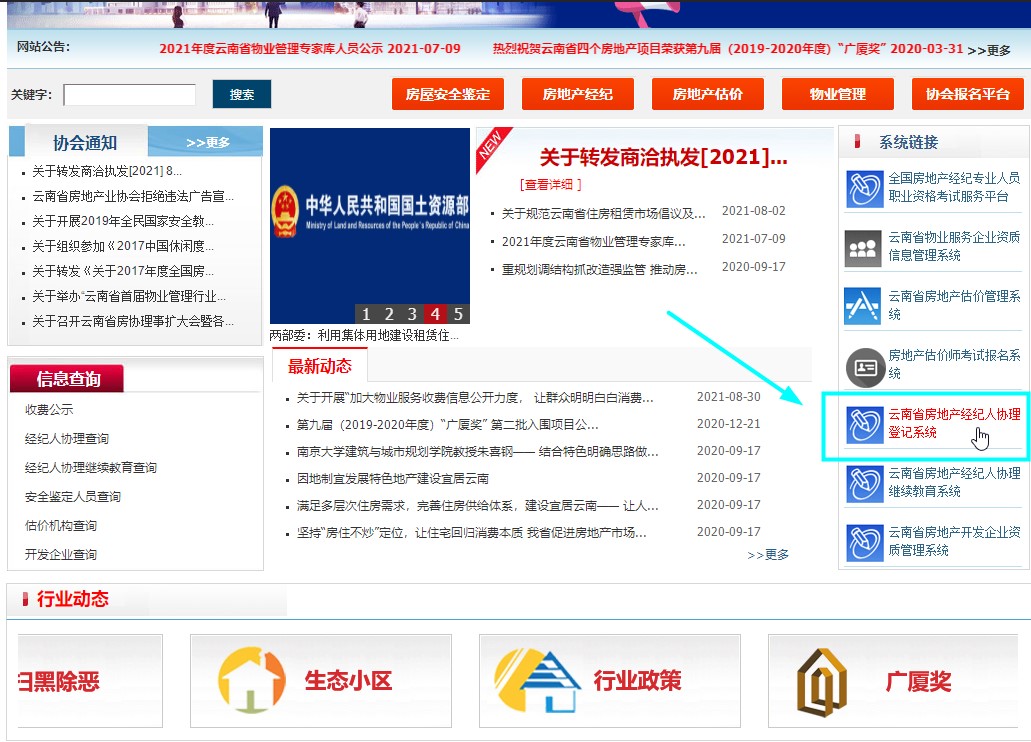Click the 广厦奖 trophy icon

pos(821,682)
